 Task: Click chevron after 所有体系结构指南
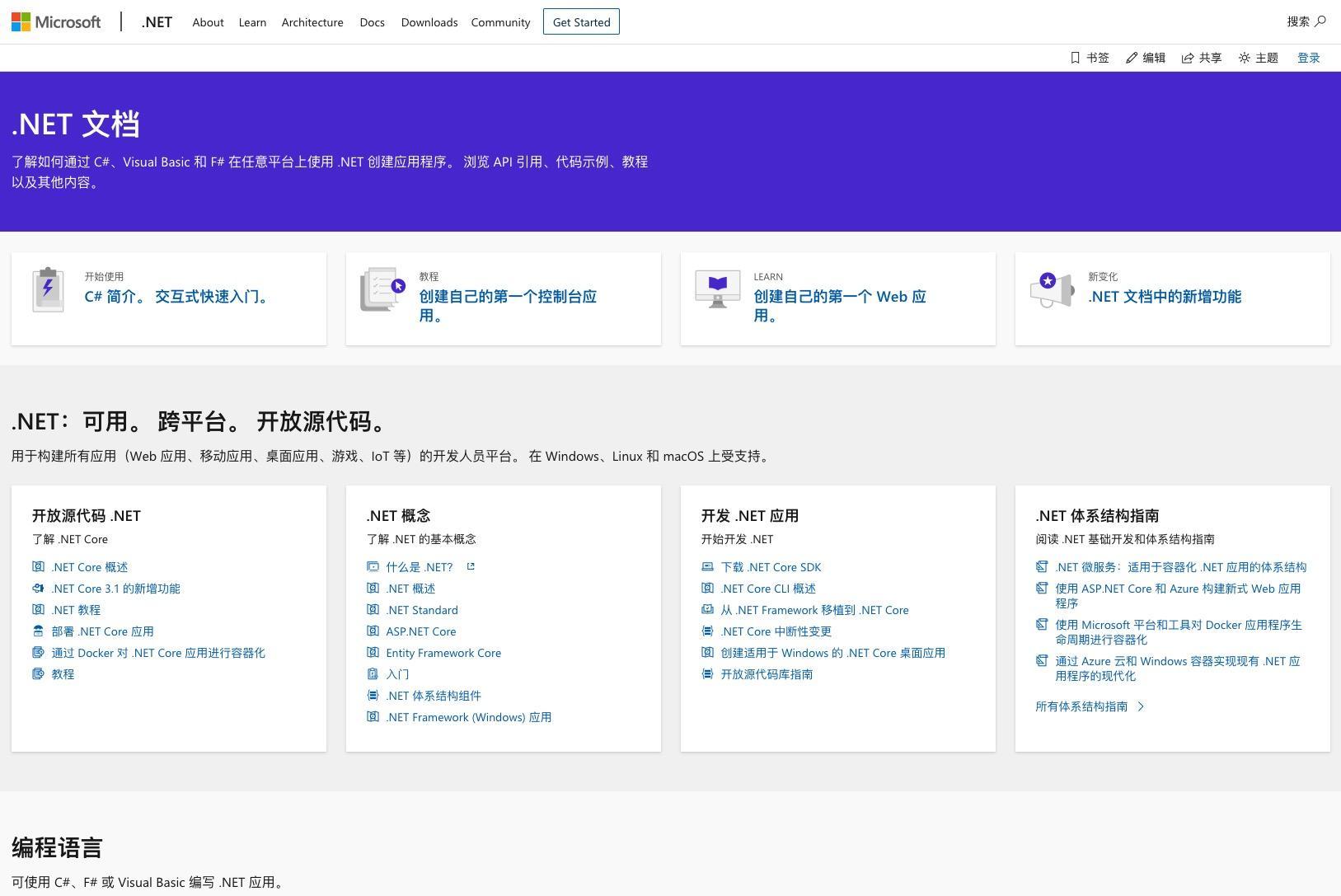point(1141,706)
